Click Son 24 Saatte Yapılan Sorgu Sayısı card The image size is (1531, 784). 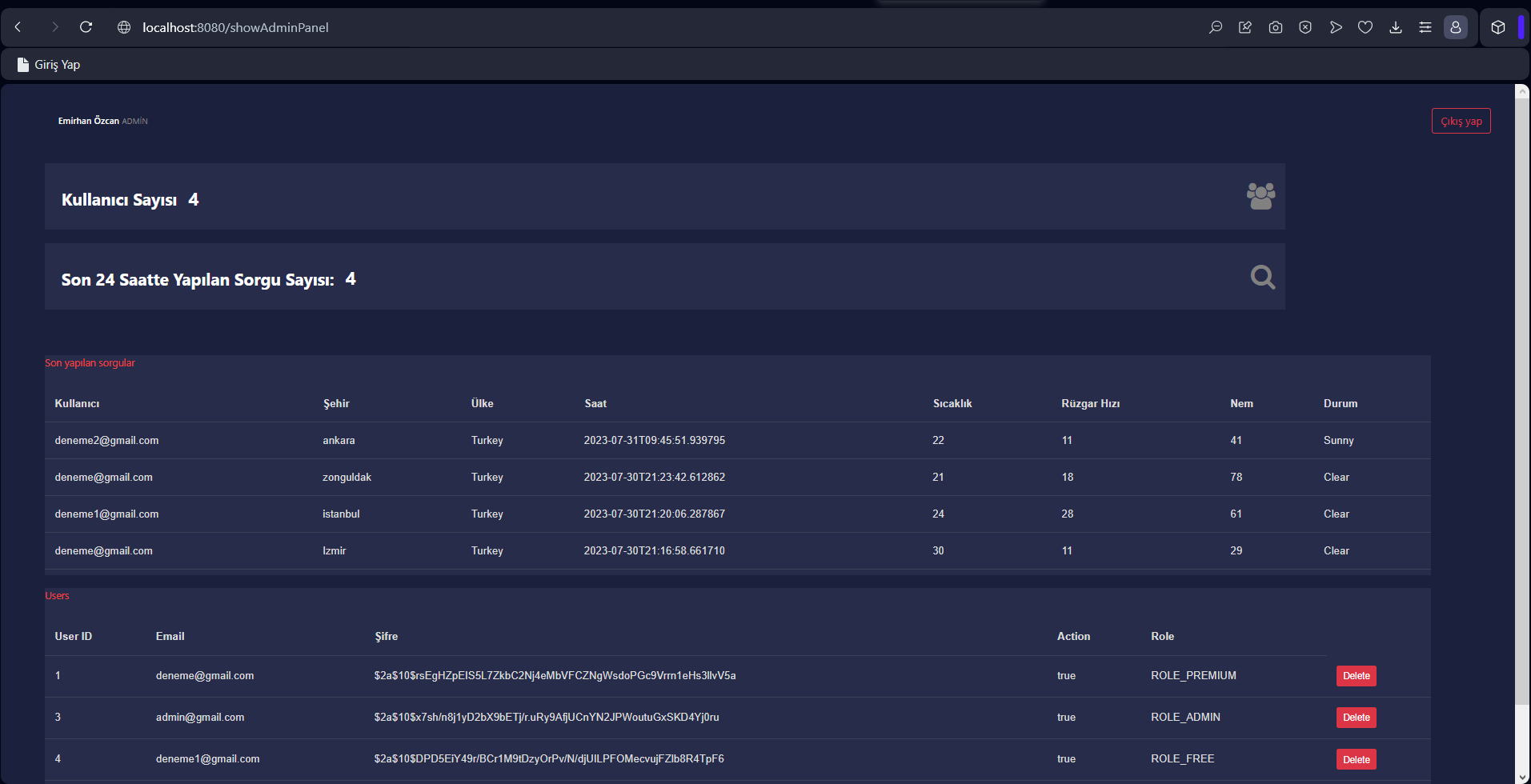665,277
